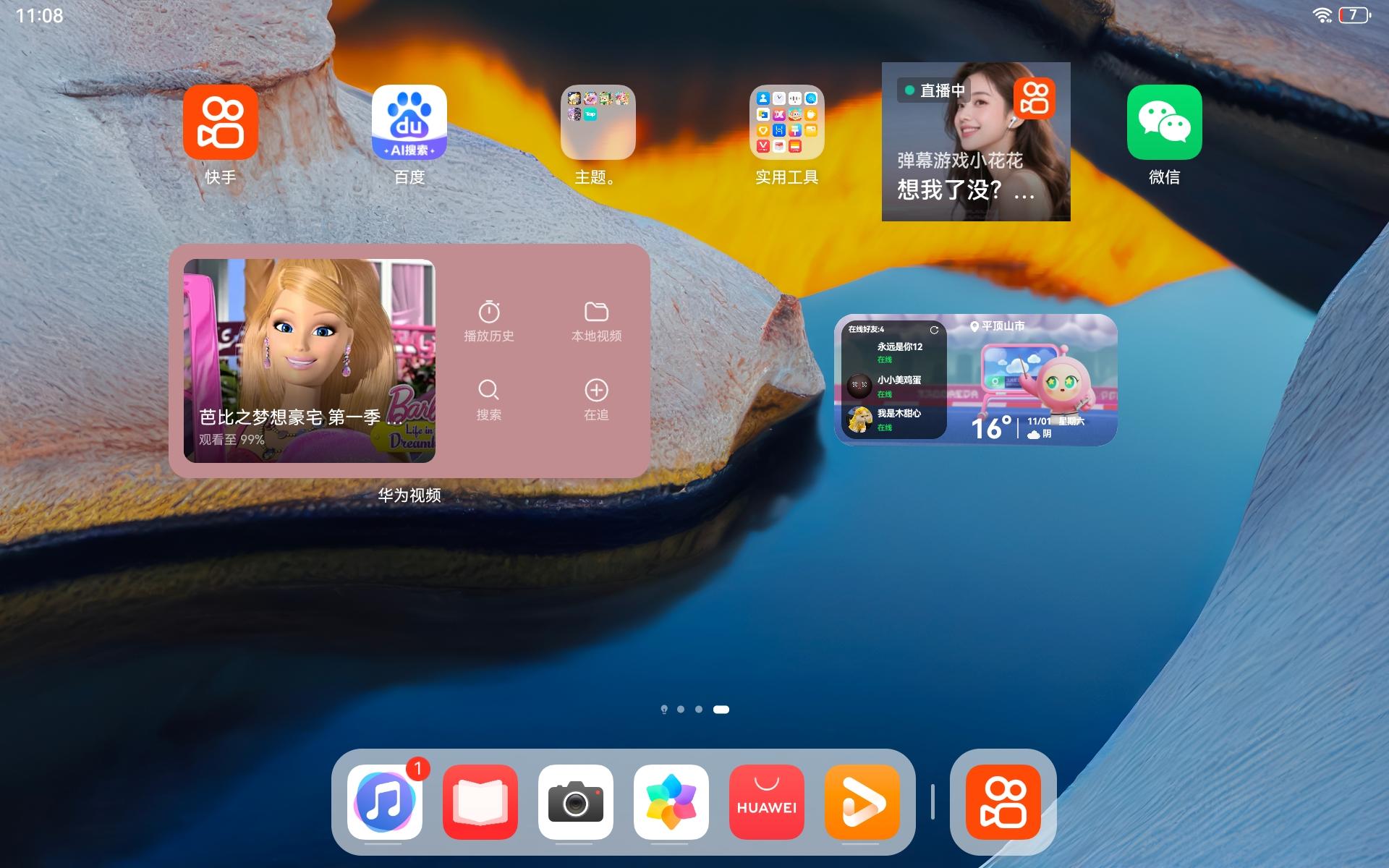Resume Barbie Dreamhouse video thumbnail
This screenshot has width=1389, height=868.
[x=309, y=360]
